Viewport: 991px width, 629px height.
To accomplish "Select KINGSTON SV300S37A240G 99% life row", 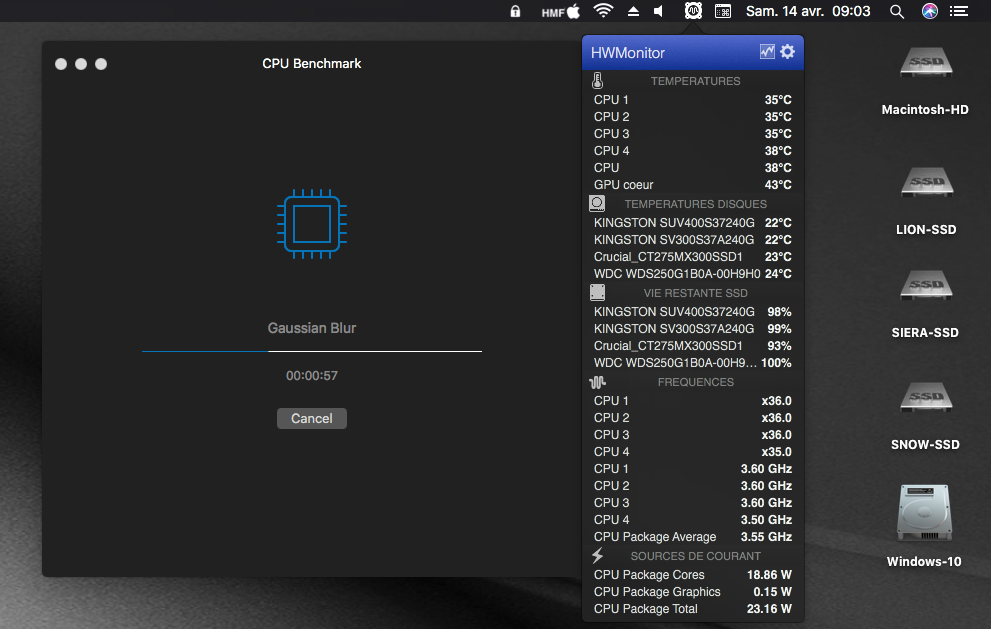I will click(x=693, y=329).
